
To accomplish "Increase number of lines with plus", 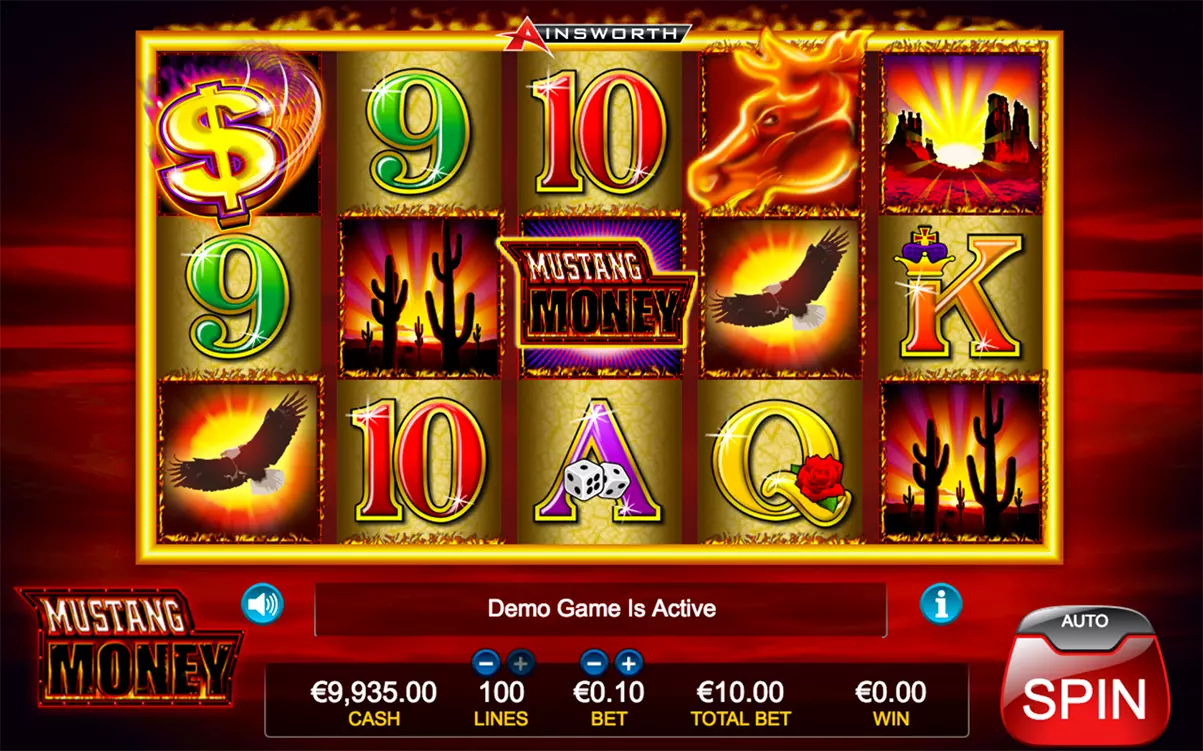I will pyautogui.click(x=521, y=662).
